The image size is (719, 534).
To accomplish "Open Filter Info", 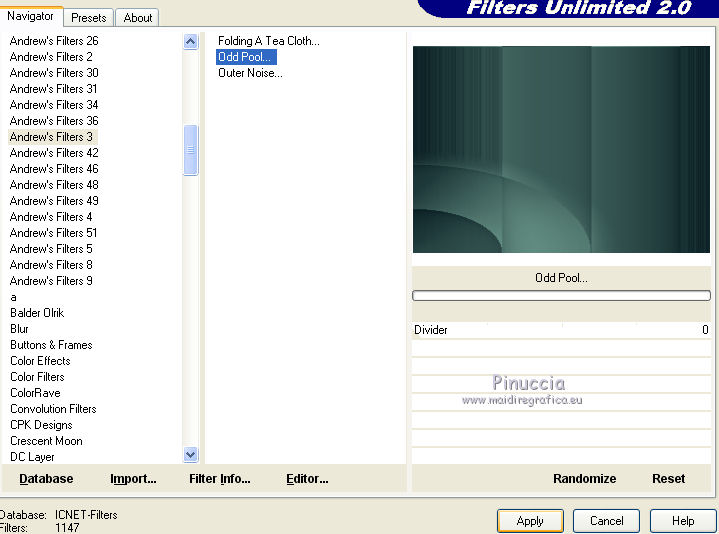I will (220, 479).
